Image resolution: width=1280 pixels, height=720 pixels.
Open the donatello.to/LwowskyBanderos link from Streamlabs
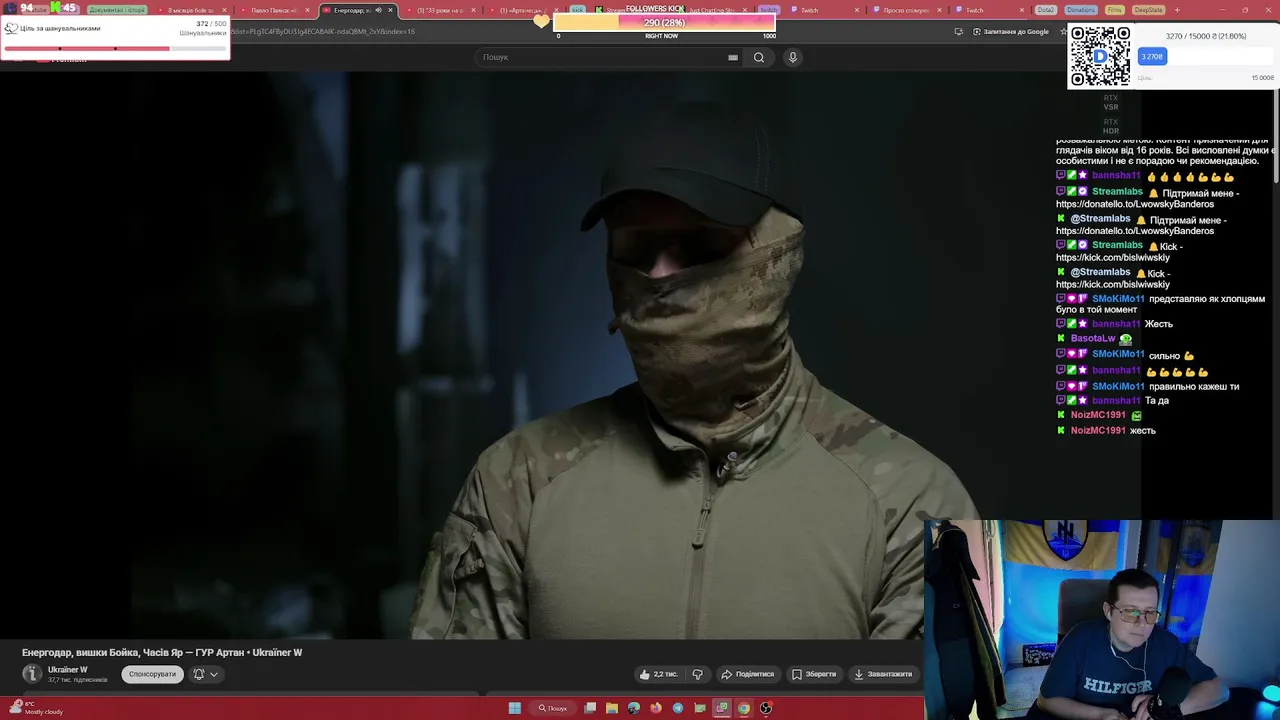click(x=1135, y=204)
